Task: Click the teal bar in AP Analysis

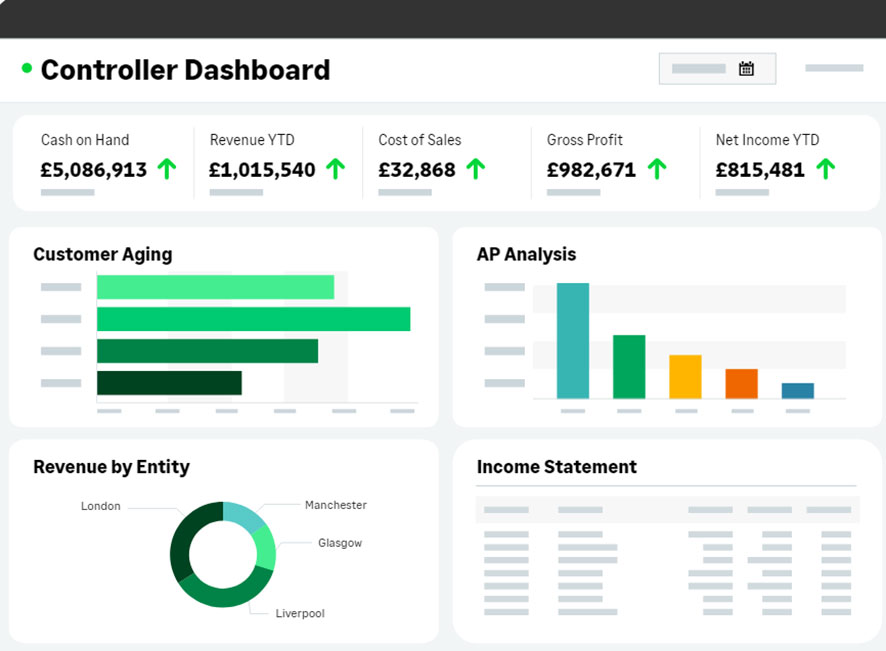Action: click(573, 341)
